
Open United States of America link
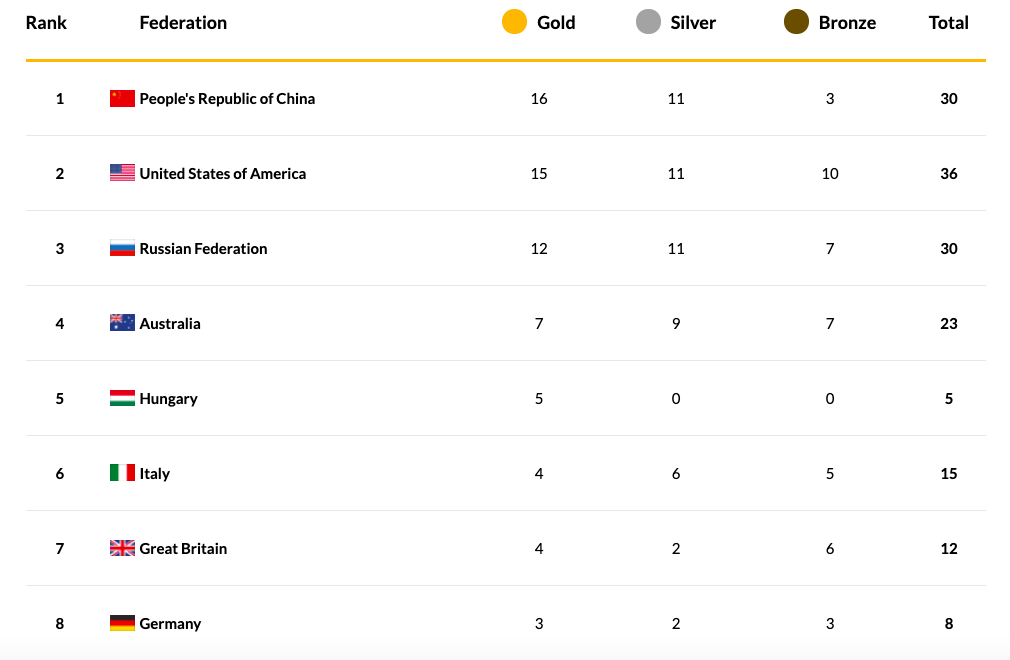click(x=223, y=173)
